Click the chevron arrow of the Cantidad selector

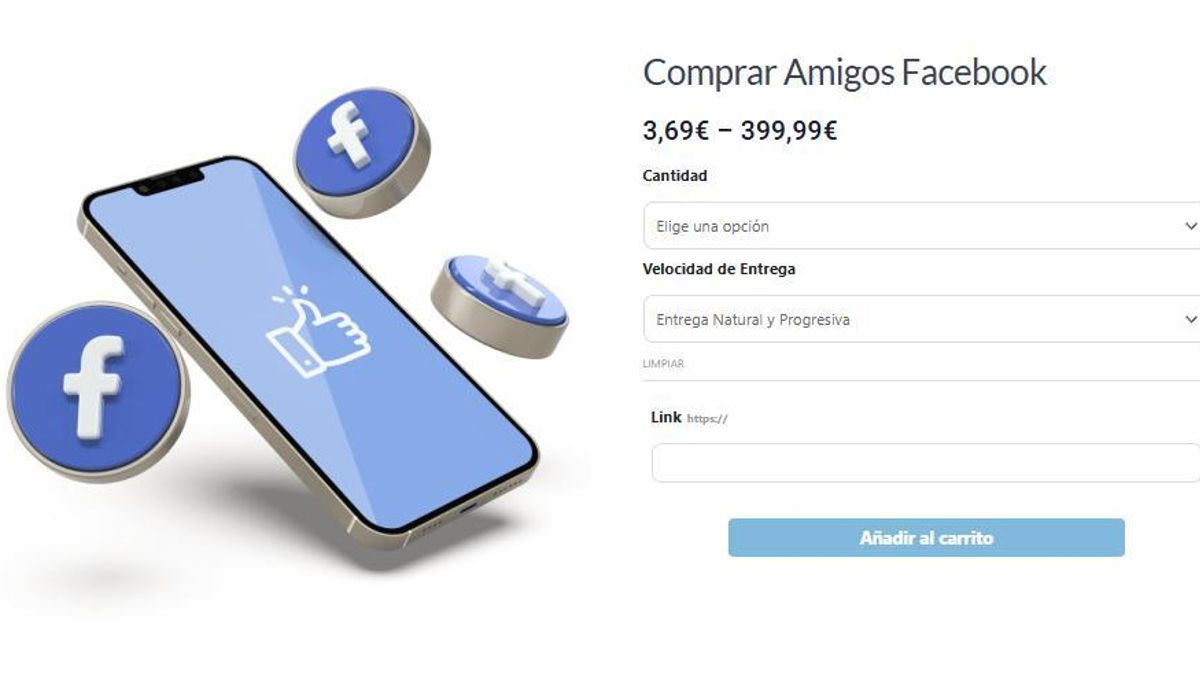point(1190,226)
